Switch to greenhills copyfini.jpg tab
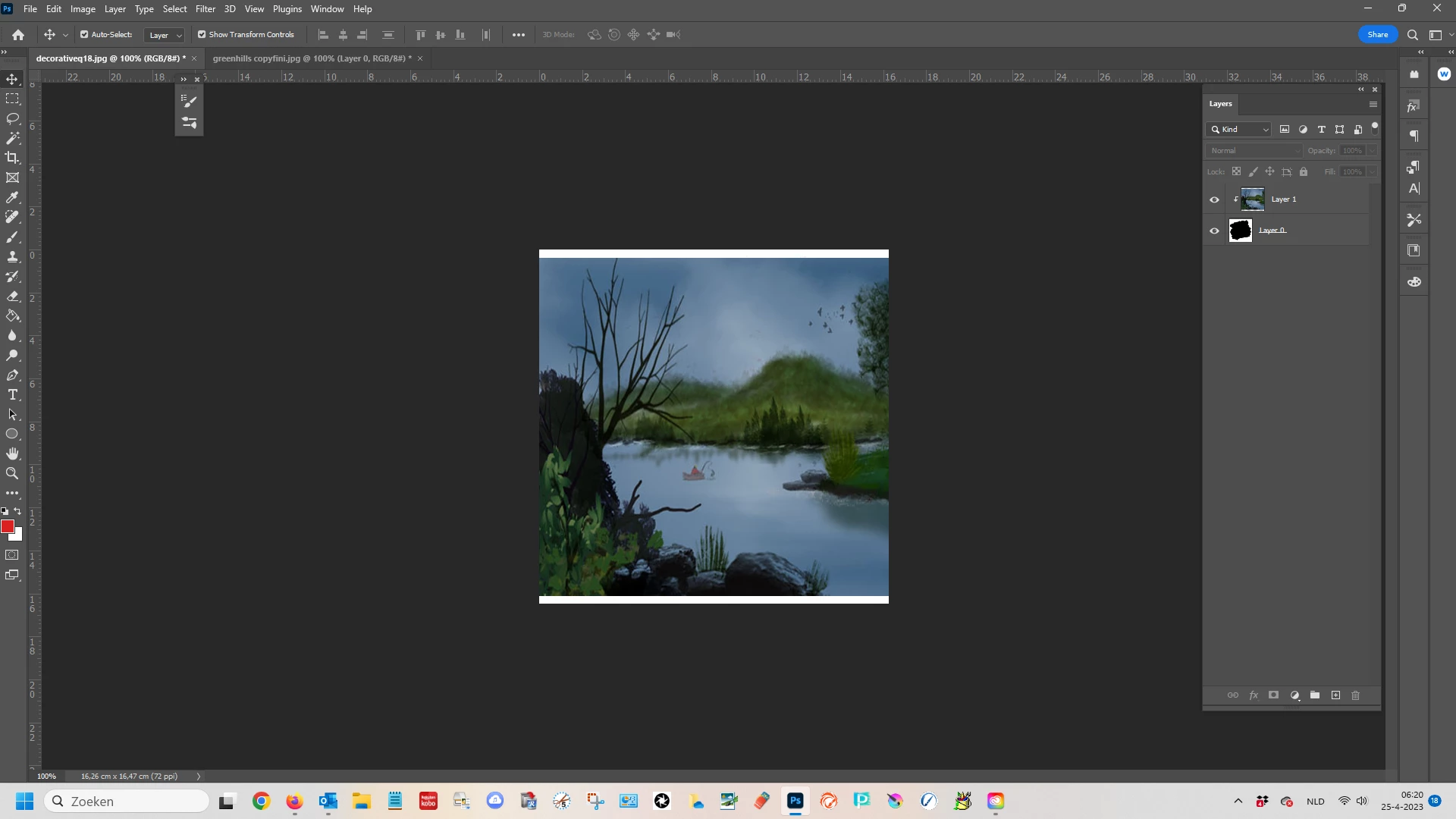 click(311, 58)
